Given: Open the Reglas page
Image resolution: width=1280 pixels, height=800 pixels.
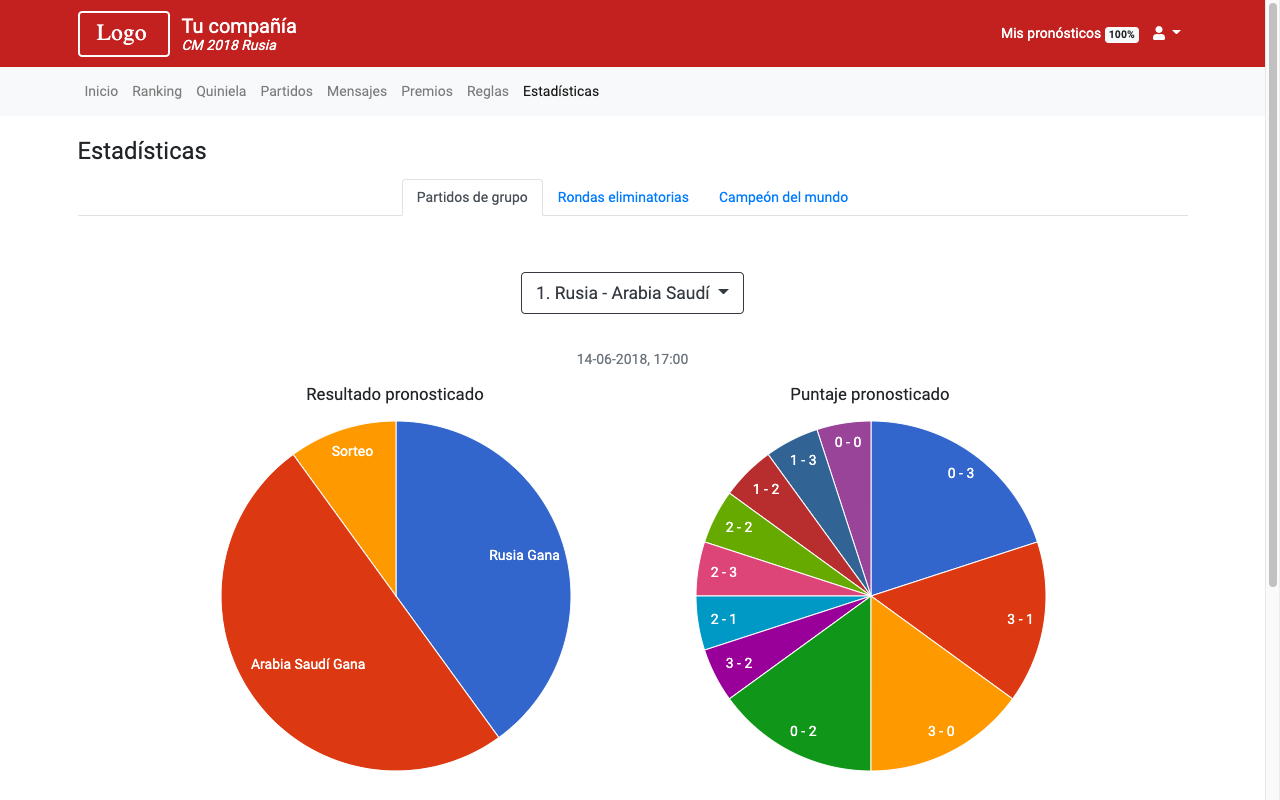Looking at the screenshot, I should 488,91.
